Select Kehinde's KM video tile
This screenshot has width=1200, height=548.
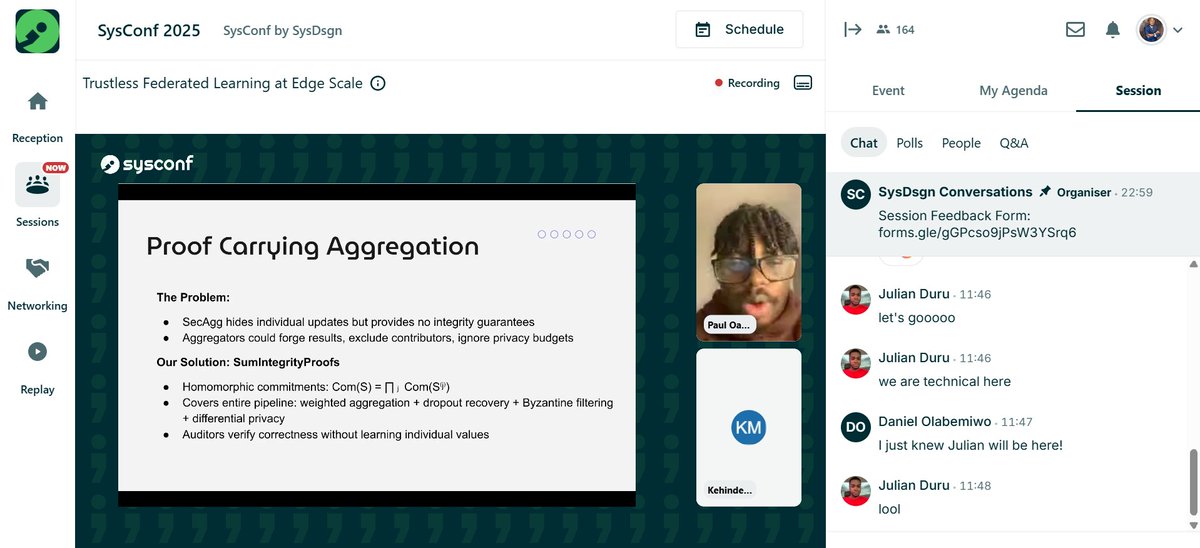pos(749,427)
